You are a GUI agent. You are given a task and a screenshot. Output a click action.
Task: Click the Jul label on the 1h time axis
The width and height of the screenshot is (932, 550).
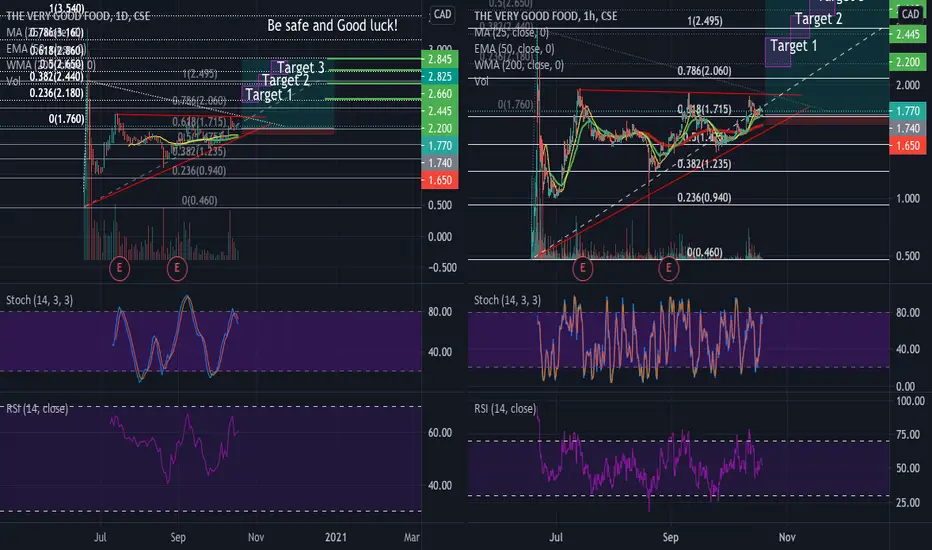(556, 537)
